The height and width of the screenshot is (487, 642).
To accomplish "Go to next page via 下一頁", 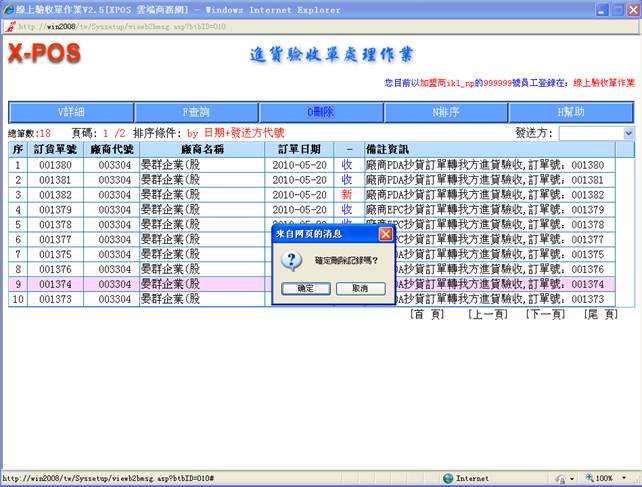I will pos(543,314).
